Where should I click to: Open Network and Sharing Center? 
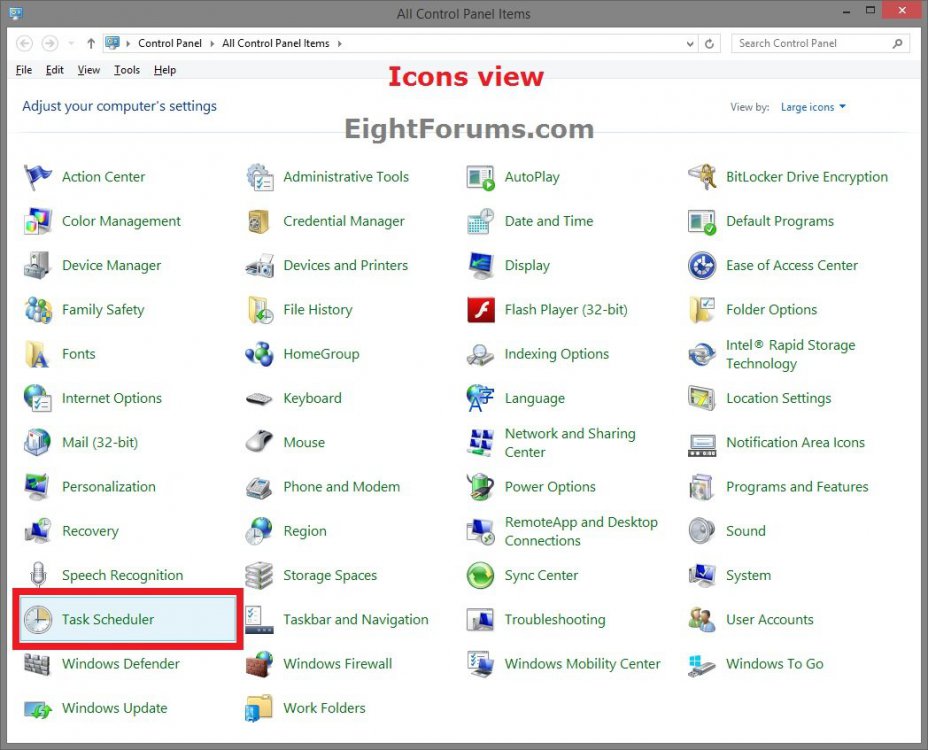[x=570, y=442]
